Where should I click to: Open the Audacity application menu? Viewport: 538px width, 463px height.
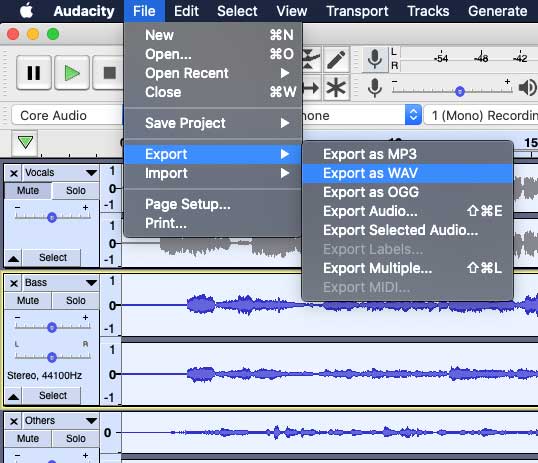point(84,11)
